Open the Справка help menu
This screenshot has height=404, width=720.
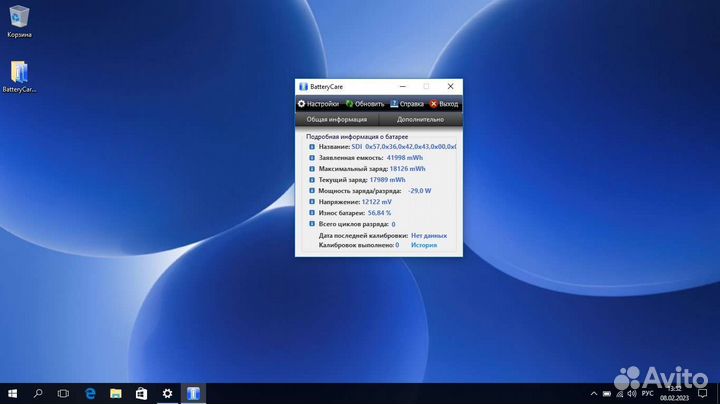click(x=407, y=104)
